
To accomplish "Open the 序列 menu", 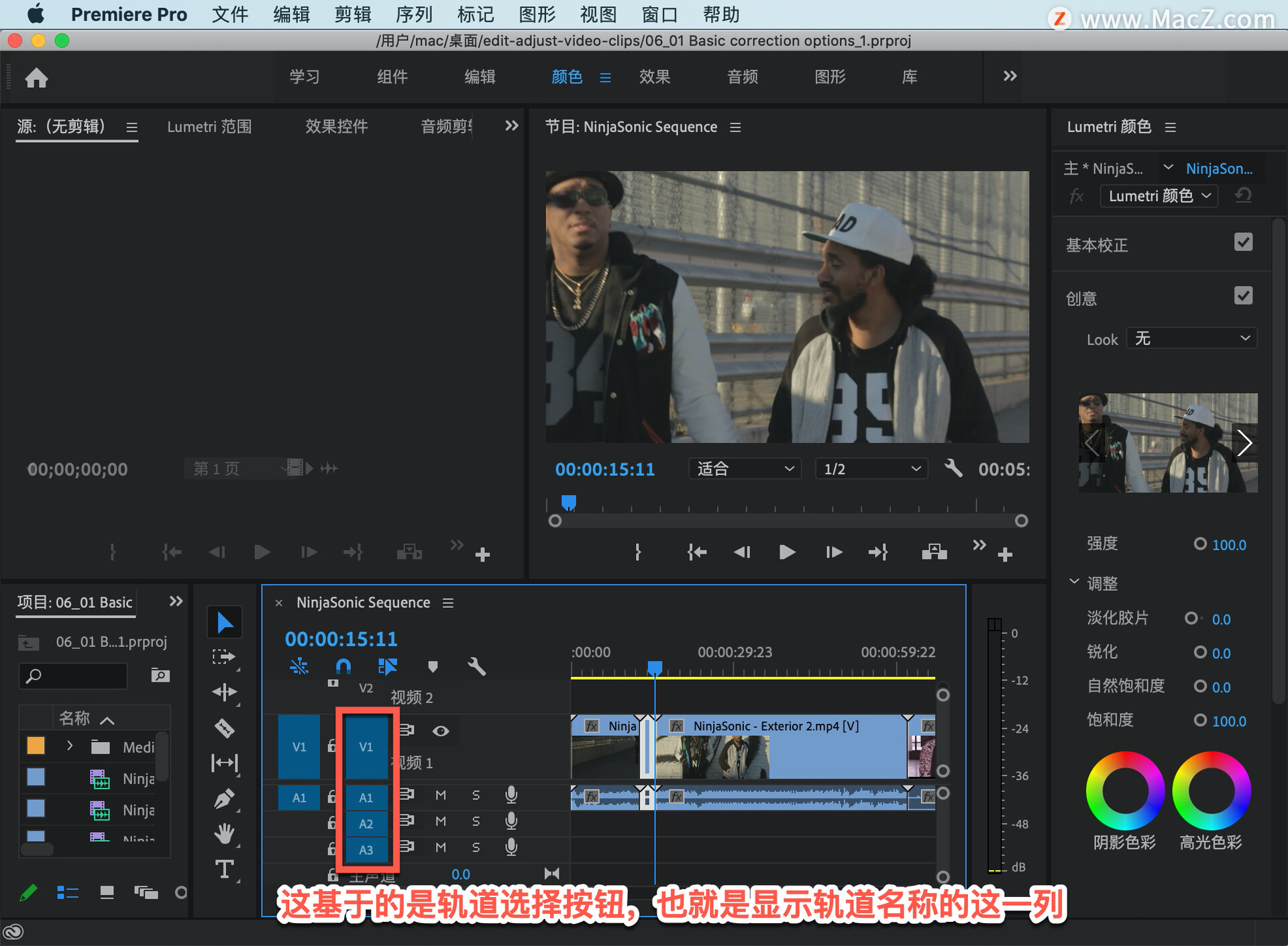I will pos(413,14).
